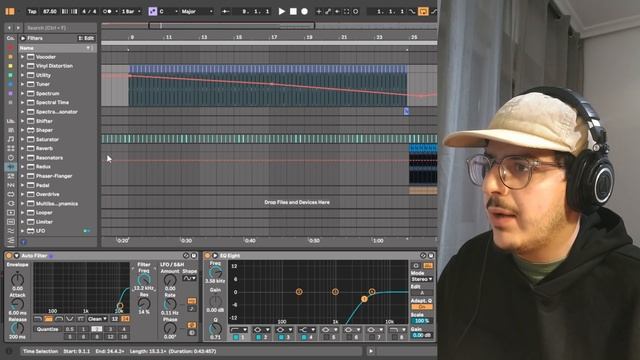This screenshot has width=640, height=360.
Task: Open LFO Shape waveform dropdown
Action: [x=189, y=278]
